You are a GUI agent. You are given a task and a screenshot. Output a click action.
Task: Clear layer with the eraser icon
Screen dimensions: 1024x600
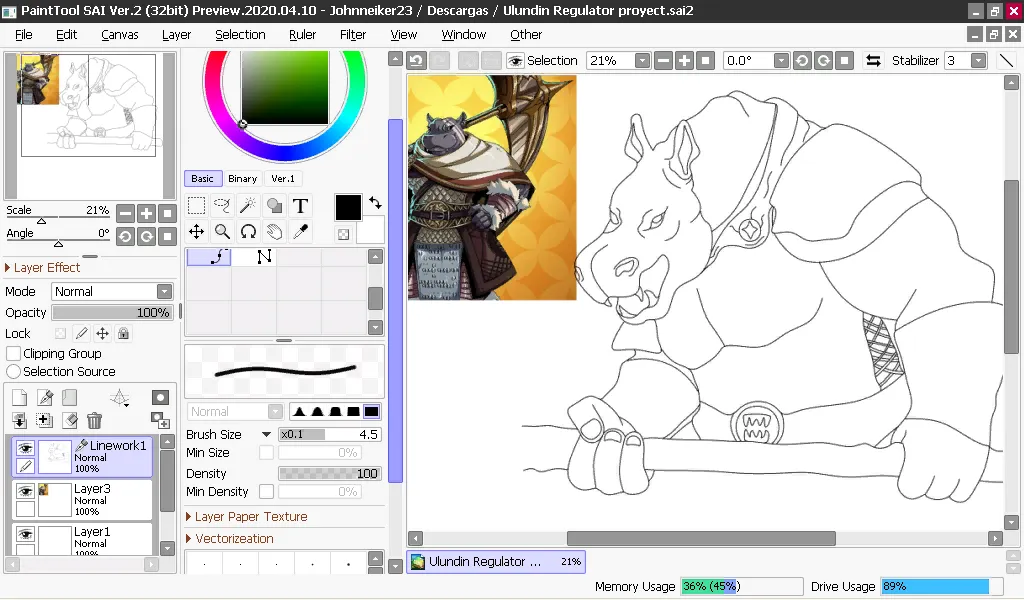coord(70,420)
